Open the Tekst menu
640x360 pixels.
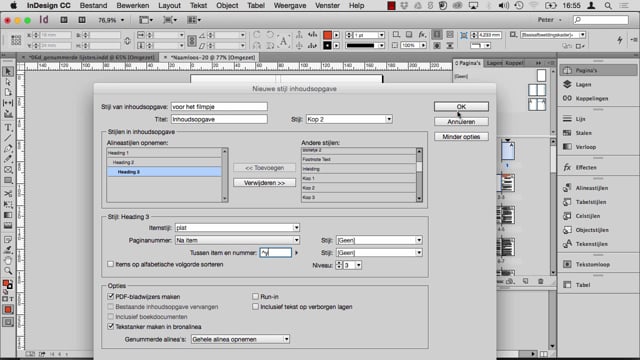pos(198,6)
